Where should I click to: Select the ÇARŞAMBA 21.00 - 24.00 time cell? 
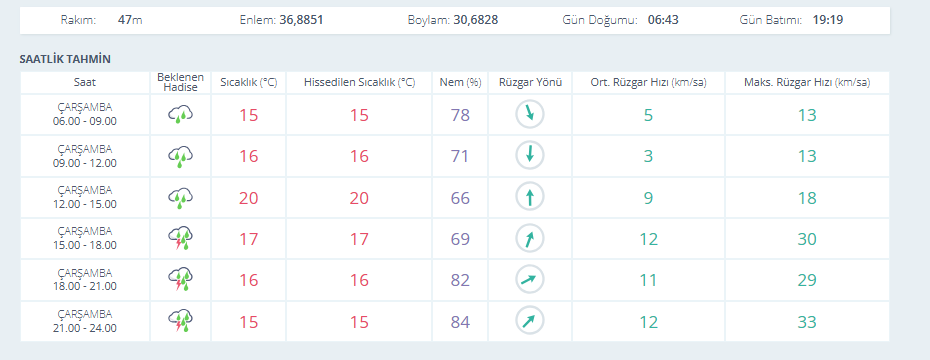pos(85,321)
